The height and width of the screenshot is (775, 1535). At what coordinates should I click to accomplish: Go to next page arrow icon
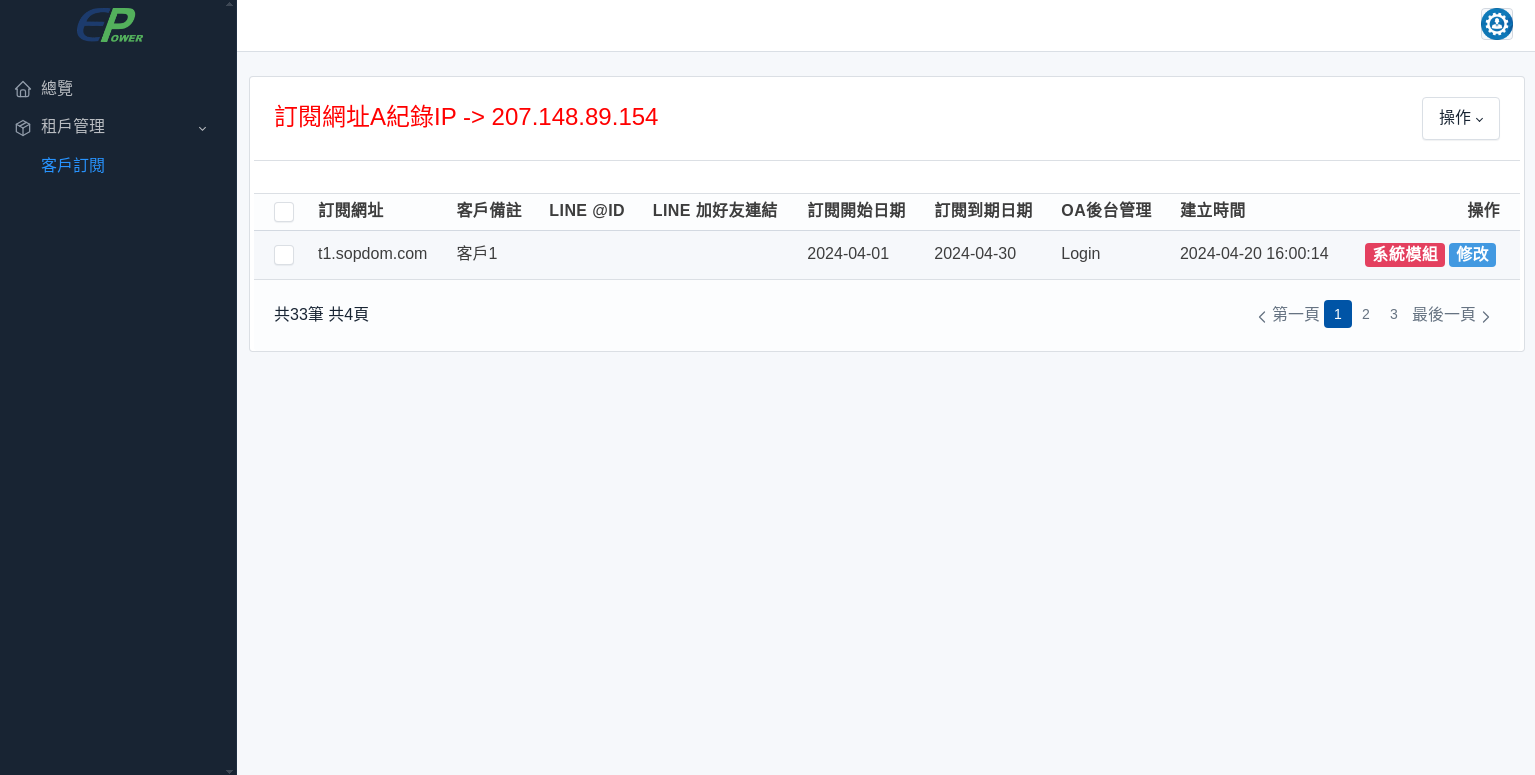coord(1486,316)
